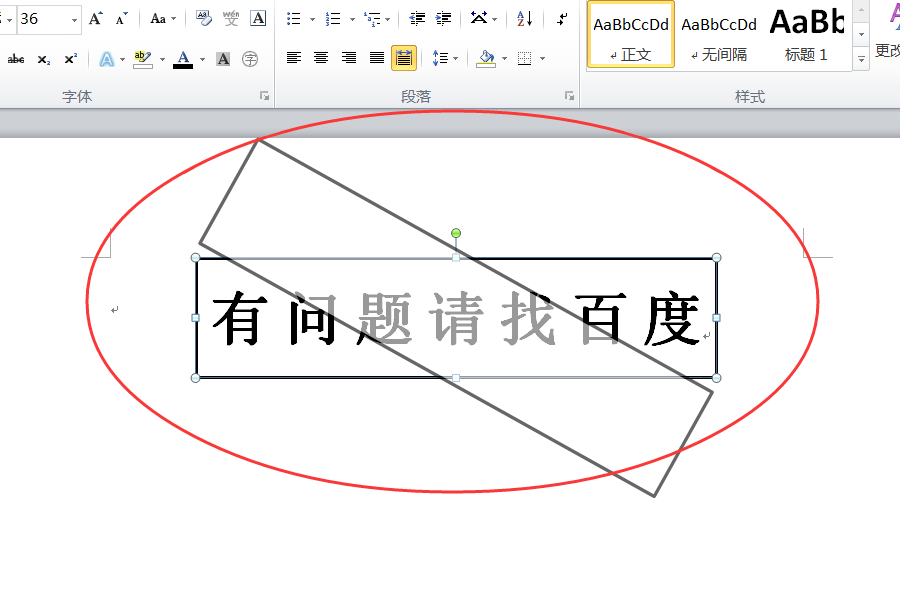
Task: Click the text 有问题请找百度 in the text box
Action: click(x=456, y=318)
